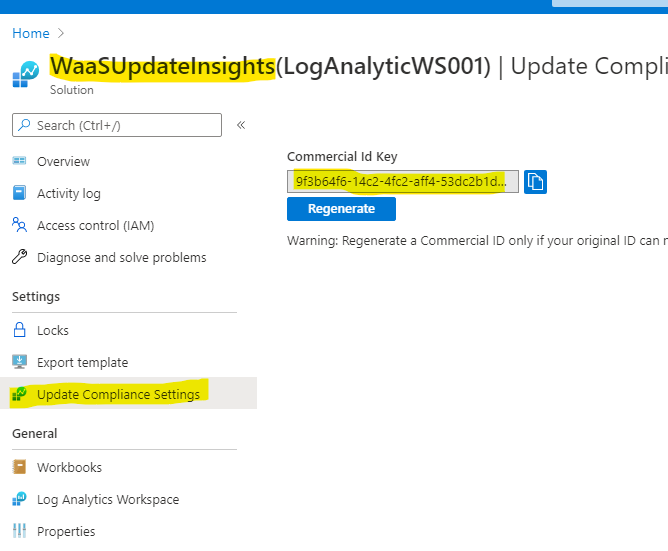Click the Locks padlock icon
668x551 pixels.
pos(19,330)
